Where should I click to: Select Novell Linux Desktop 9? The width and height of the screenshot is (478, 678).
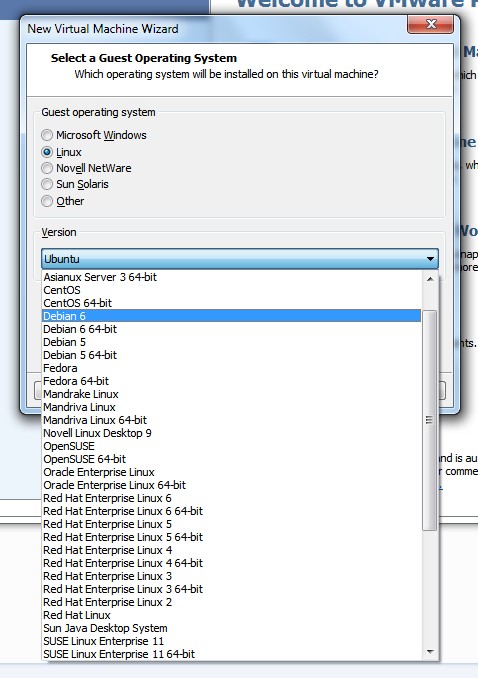(x=231, y=433)
